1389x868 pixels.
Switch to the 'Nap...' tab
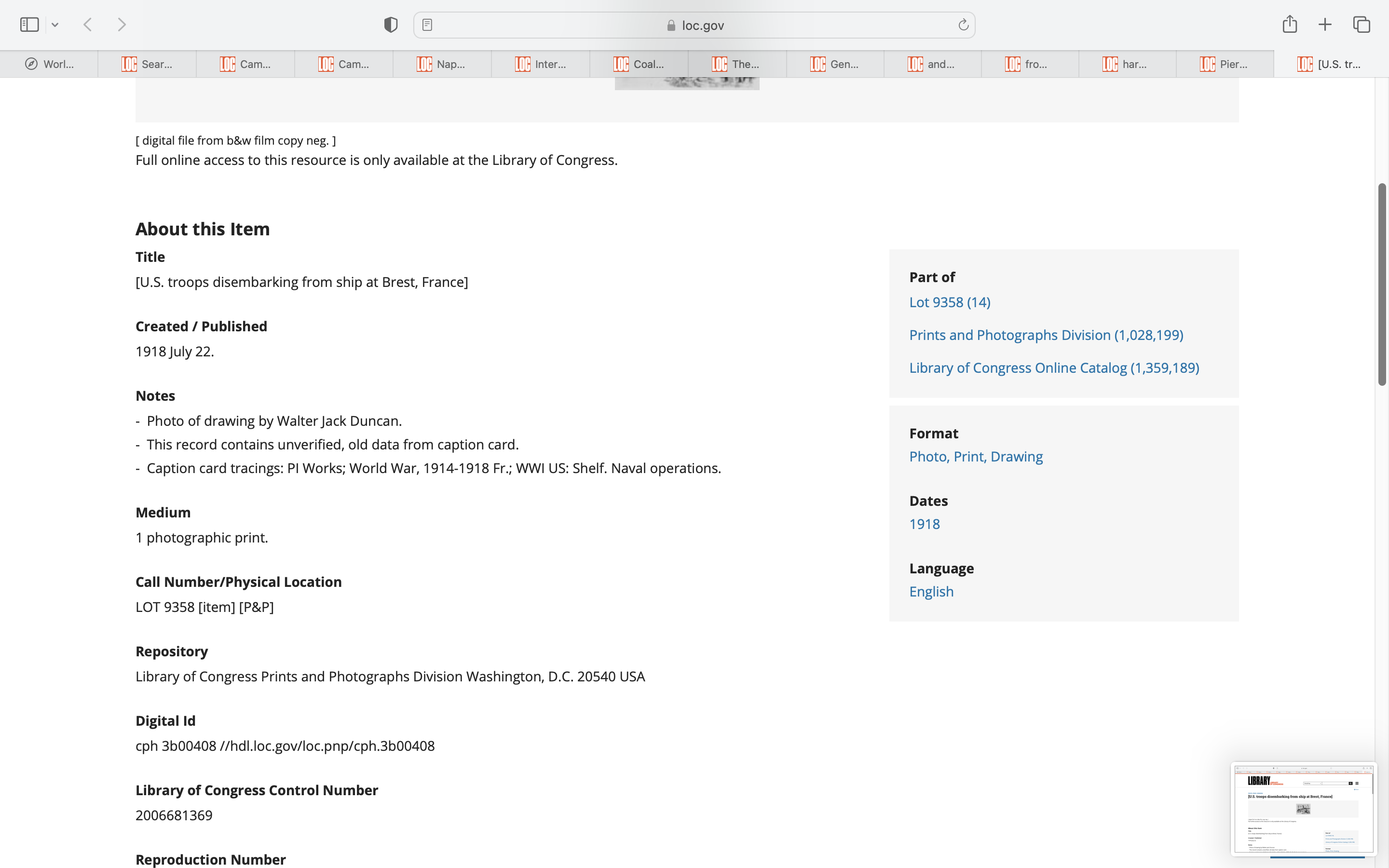(442, 64)
